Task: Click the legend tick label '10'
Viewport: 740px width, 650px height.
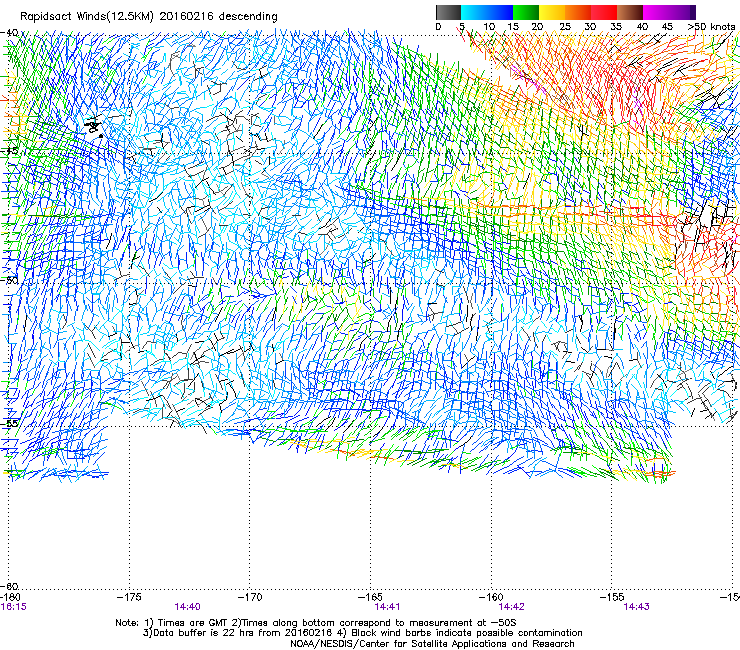Action: [489, 27]
